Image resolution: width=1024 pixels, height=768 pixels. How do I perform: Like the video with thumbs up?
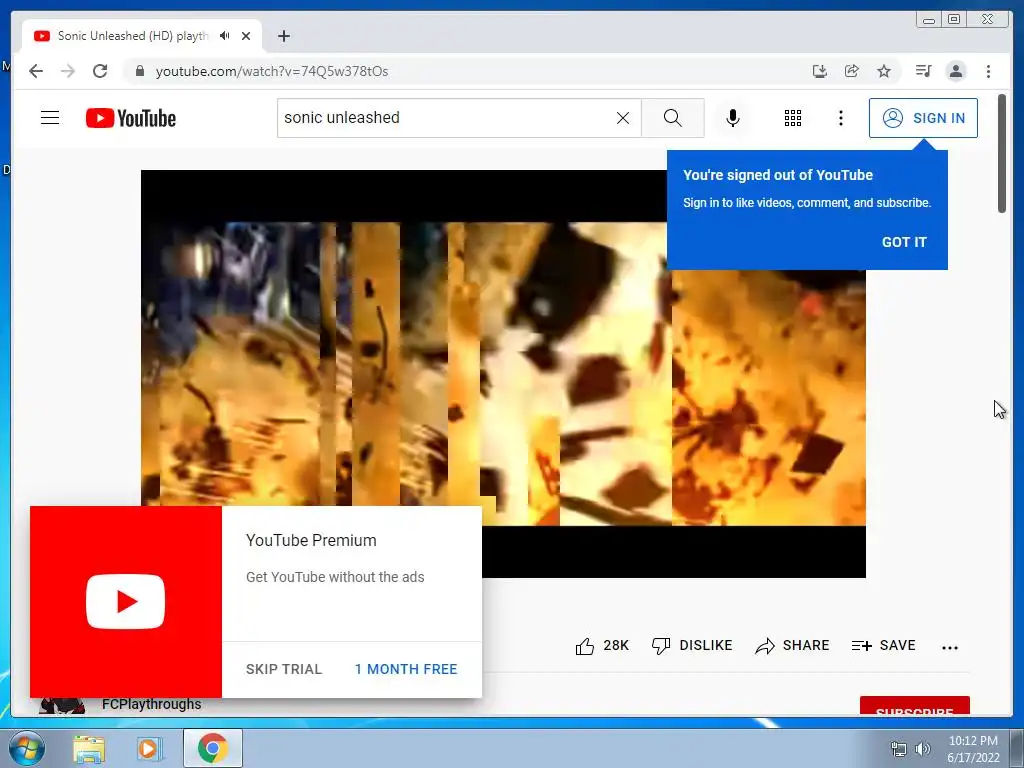pos(601,646)
